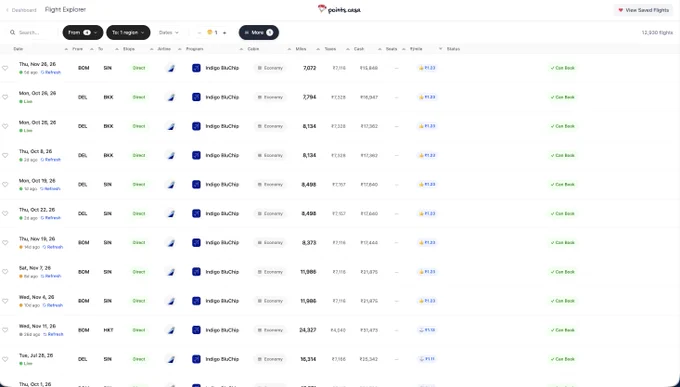Click the thumbs-up ₹/mile badge in the Thu, Oct 22 row

click(427, 213)
